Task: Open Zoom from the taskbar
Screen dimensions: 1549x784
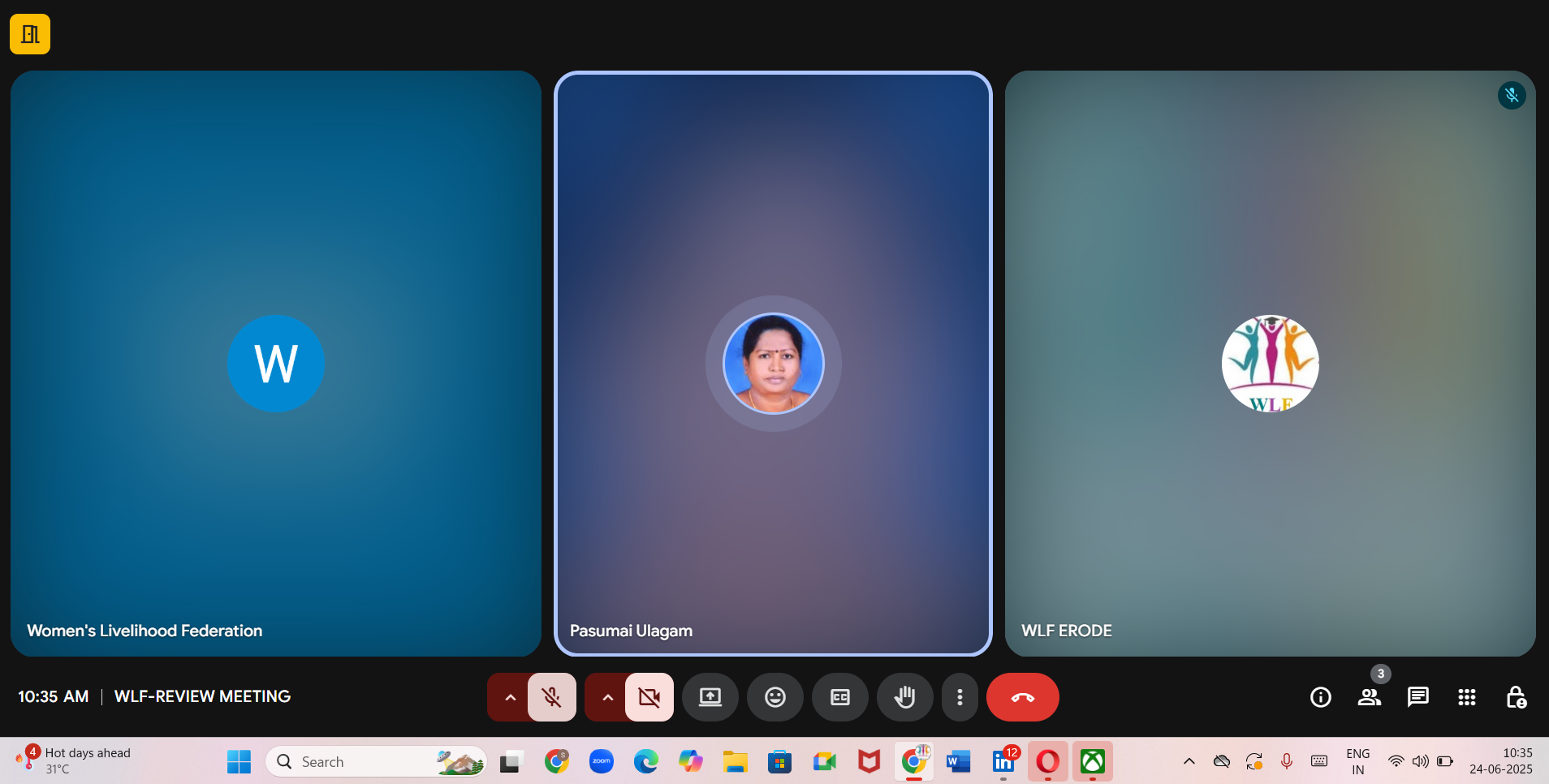Action: (602, 762)
